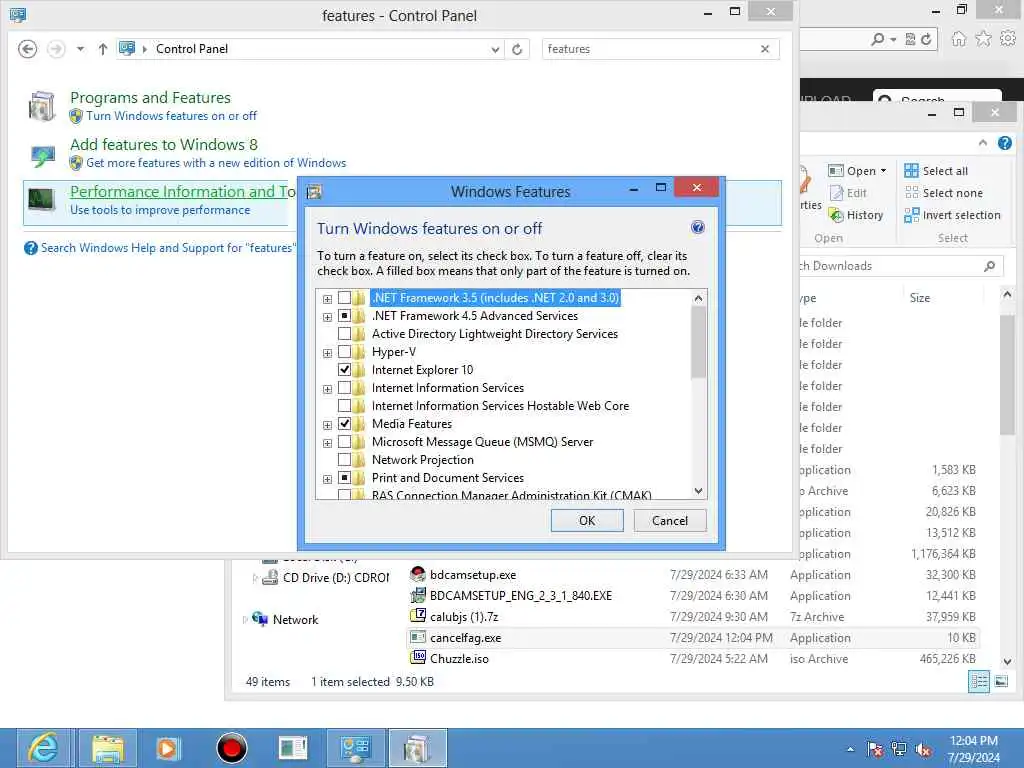Open the Control Panel address dropdown

(x=495, y=49)
